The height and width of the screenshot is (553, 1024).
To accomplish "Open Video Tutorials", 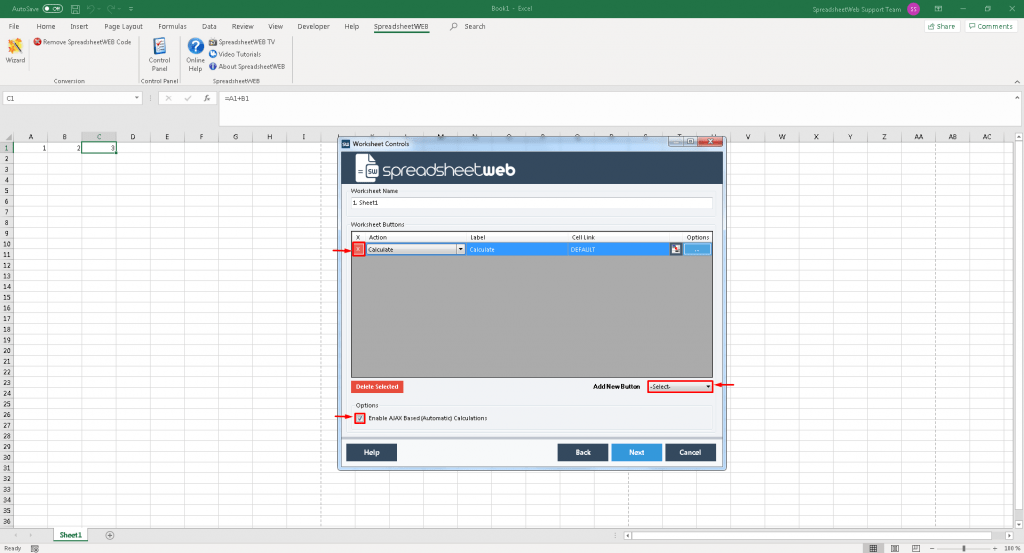I will pos(235,54).
